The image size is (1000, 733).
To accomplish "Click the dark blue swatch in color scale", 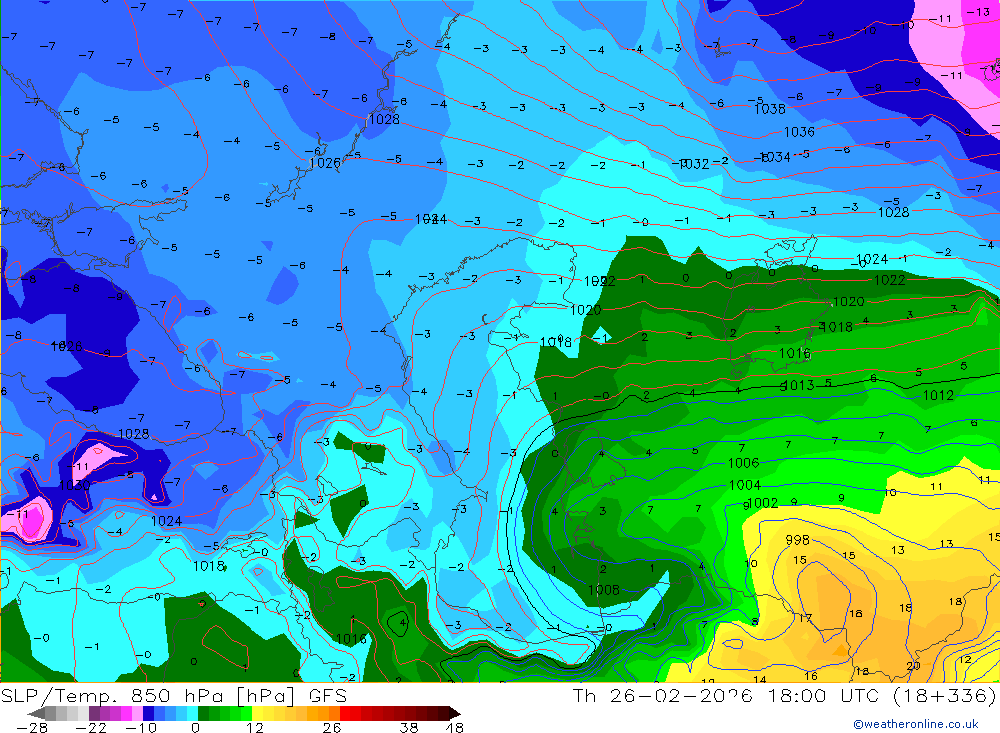I will pyautogui.click(x=148, y=713).
